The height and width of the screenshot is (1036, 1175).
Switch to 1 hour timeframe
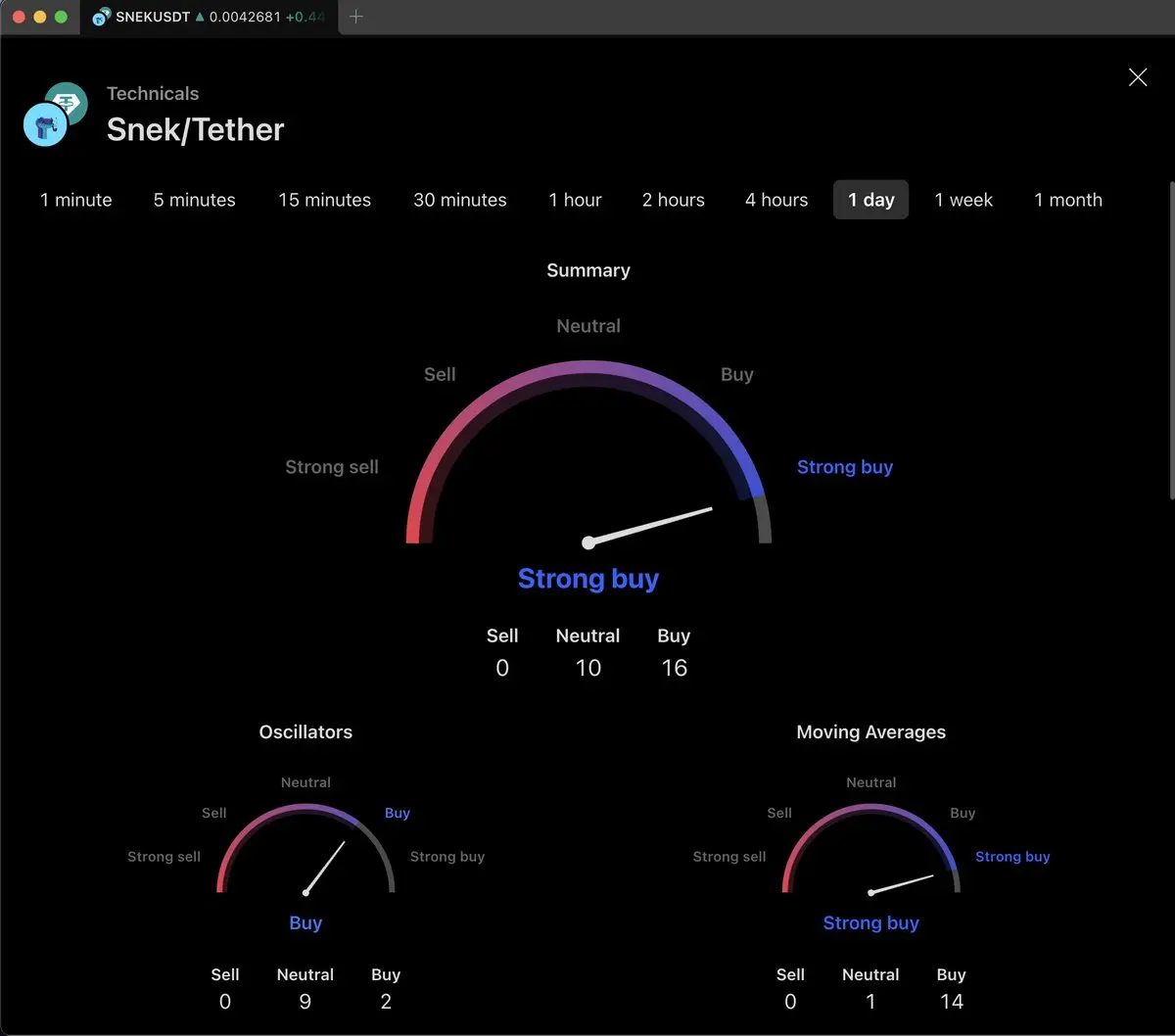[x=576, y=200]
